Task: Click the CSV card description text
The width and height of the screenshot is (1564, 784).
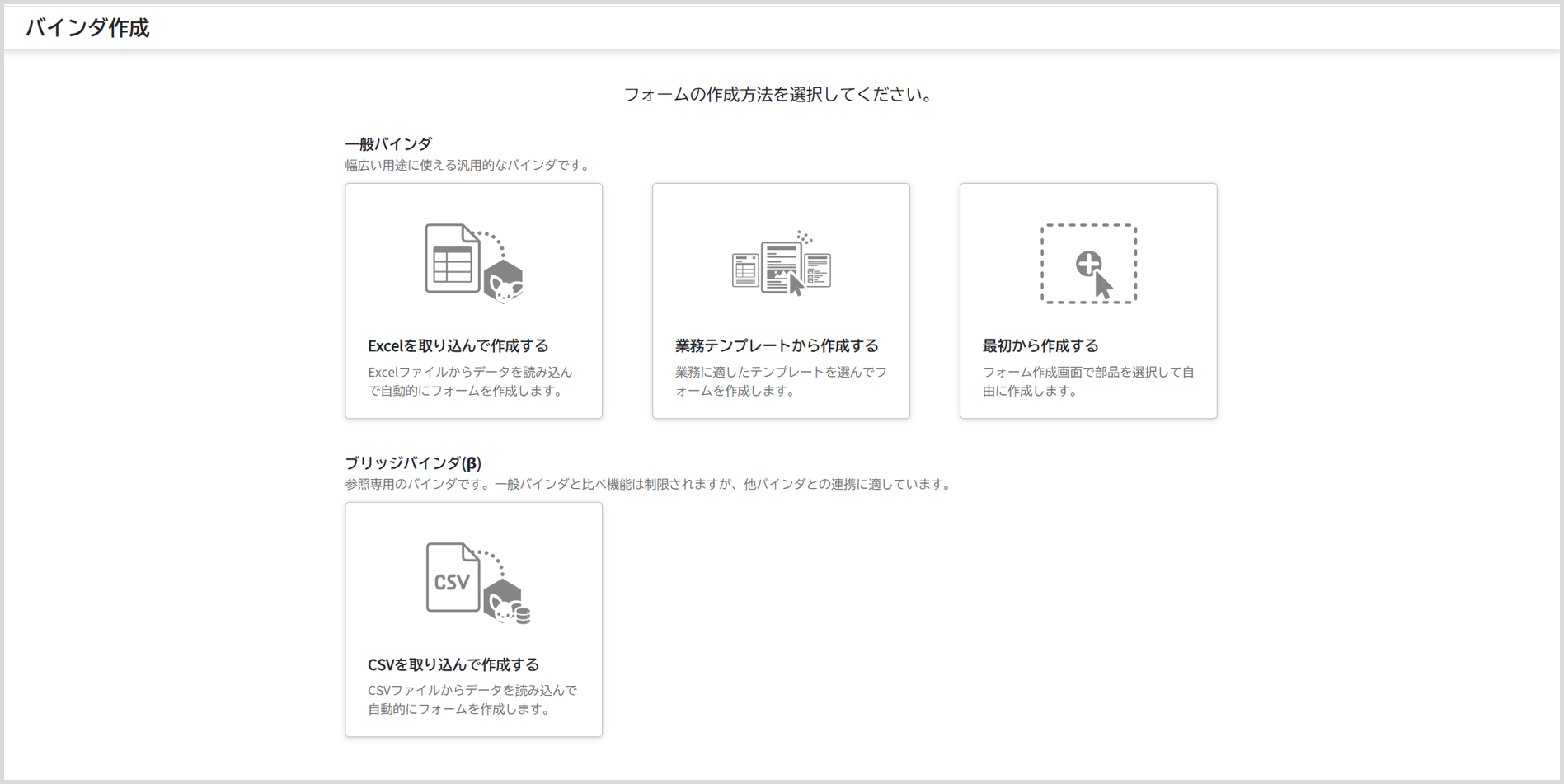Action: [472, 699]
